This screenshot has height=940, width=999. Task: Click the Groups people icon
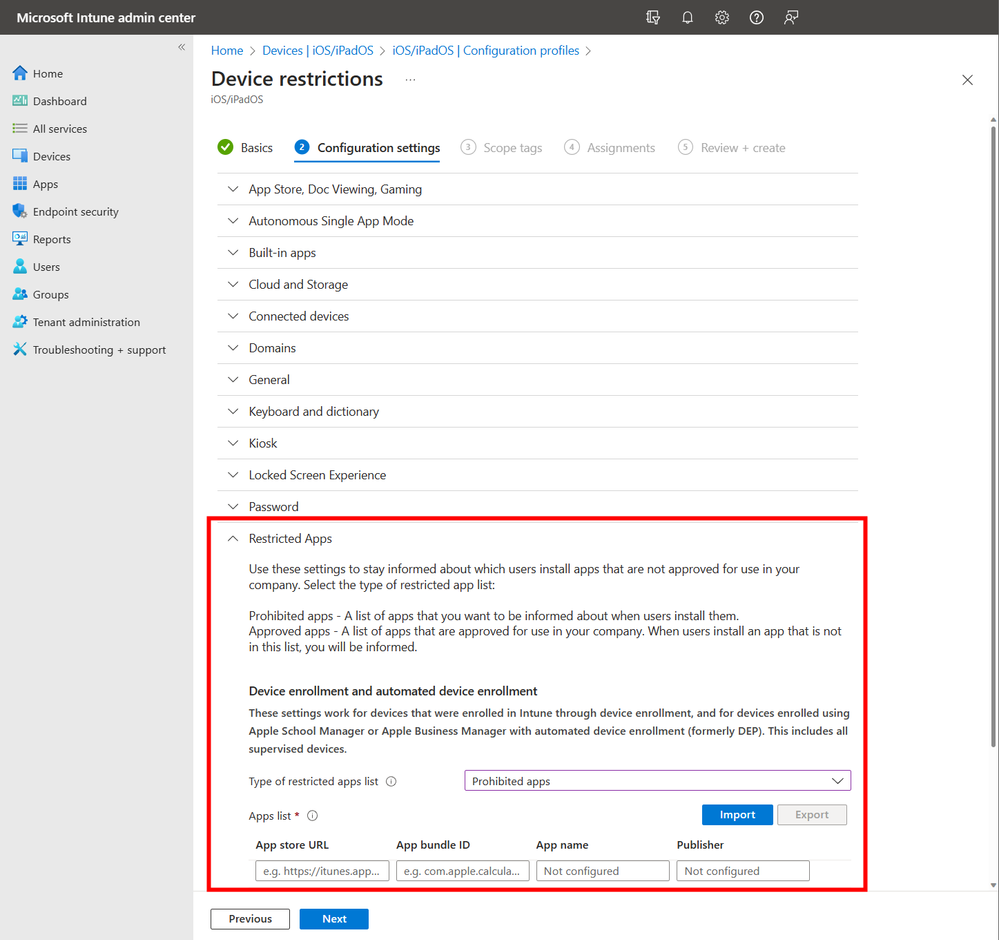tap(20, 294)
